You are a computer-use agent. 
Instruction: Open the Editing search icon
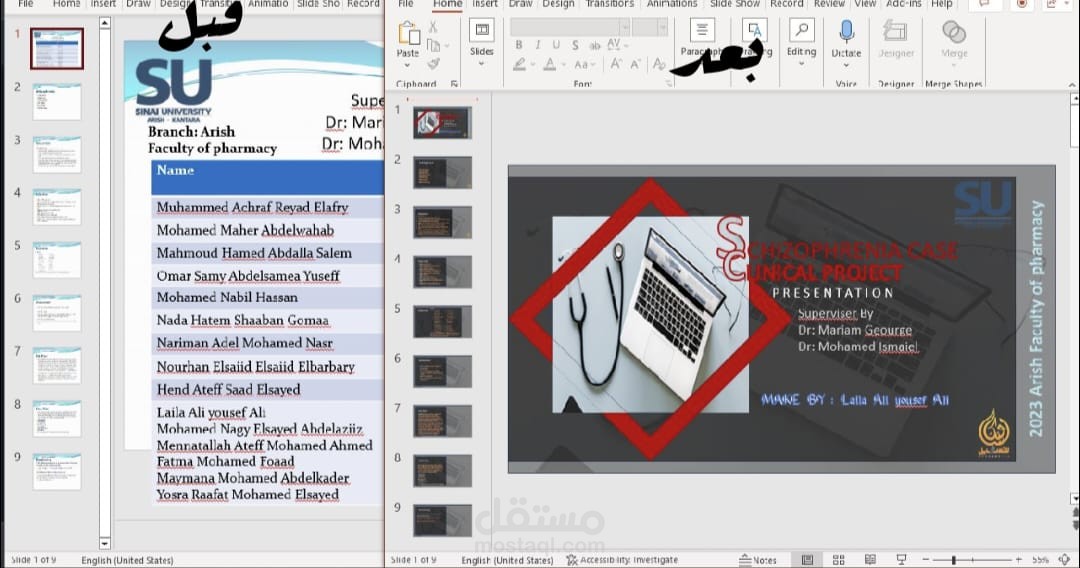[801, 31]
